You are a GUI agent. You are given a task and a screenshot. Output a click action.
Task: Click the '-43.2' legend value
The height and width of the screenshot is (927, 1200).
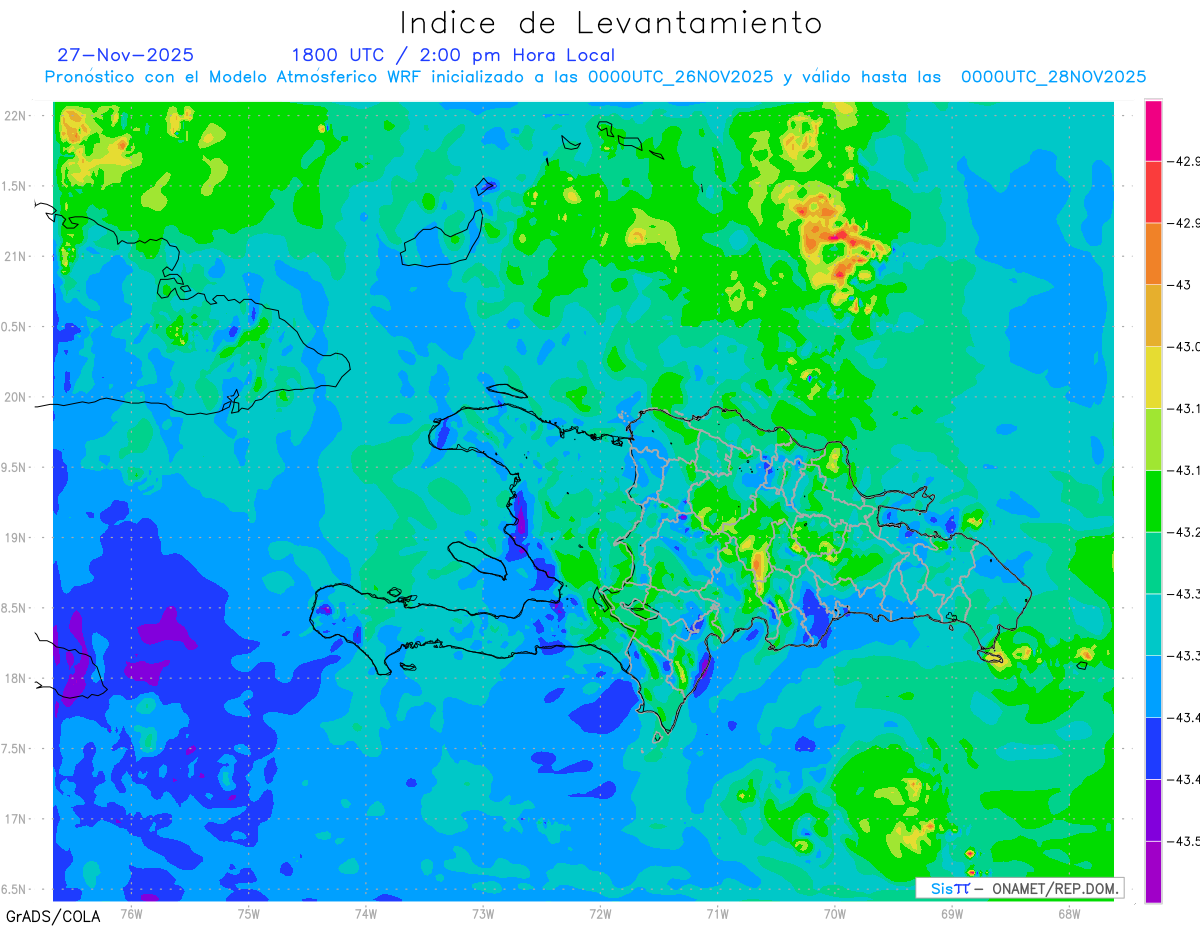tap(1186, 532)
